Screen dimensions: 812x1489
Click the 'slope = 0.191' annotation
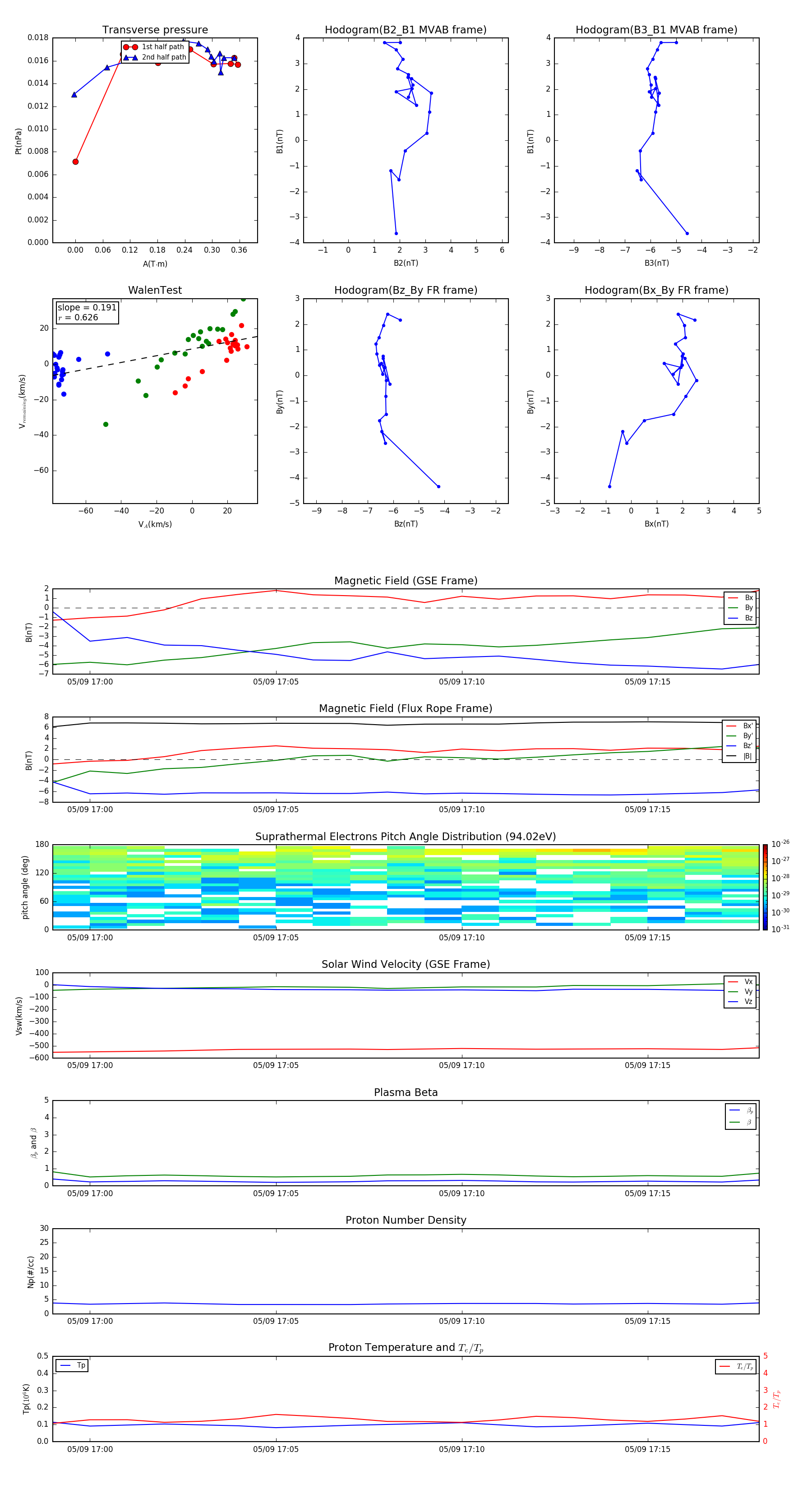click(x=87, y=308)
